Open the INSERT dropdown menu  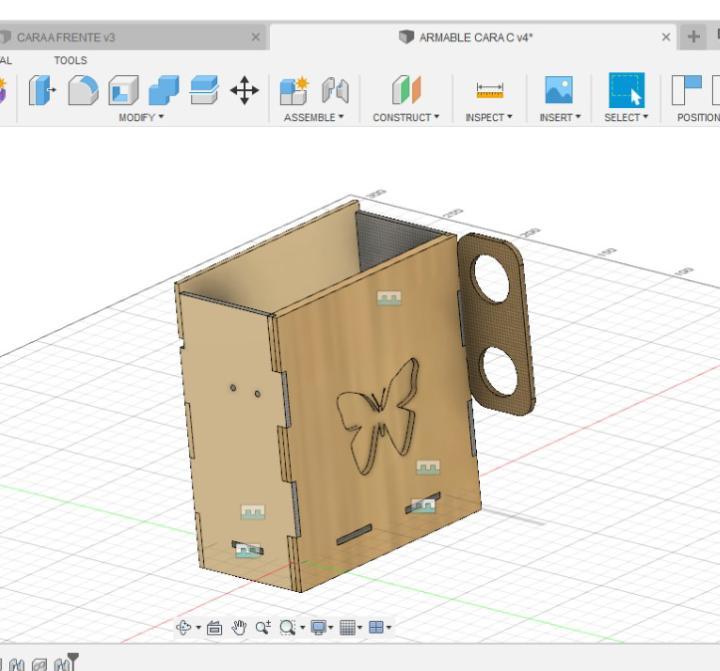(x=560, y=118)
